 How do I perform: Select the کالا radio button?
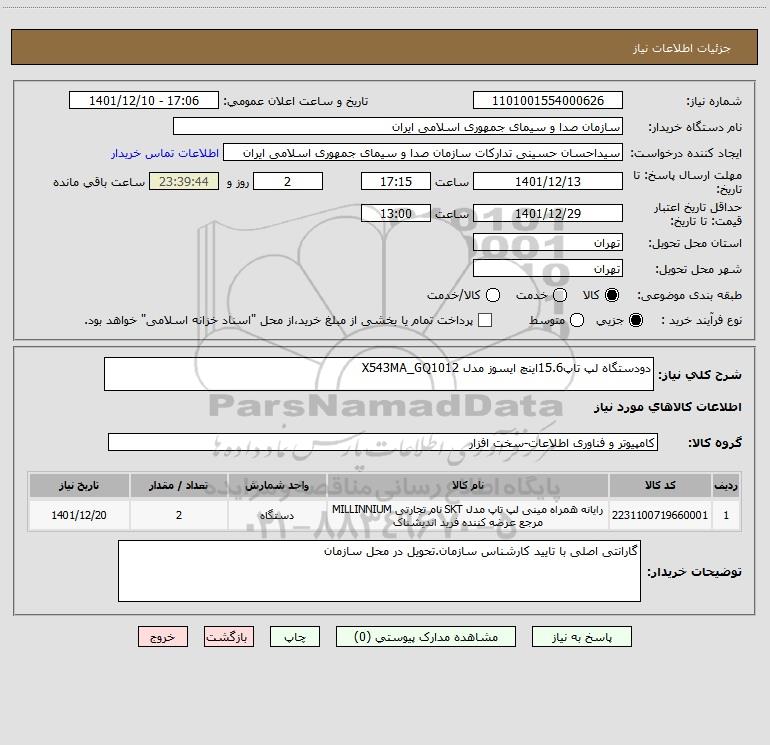[x=612, y=295]
